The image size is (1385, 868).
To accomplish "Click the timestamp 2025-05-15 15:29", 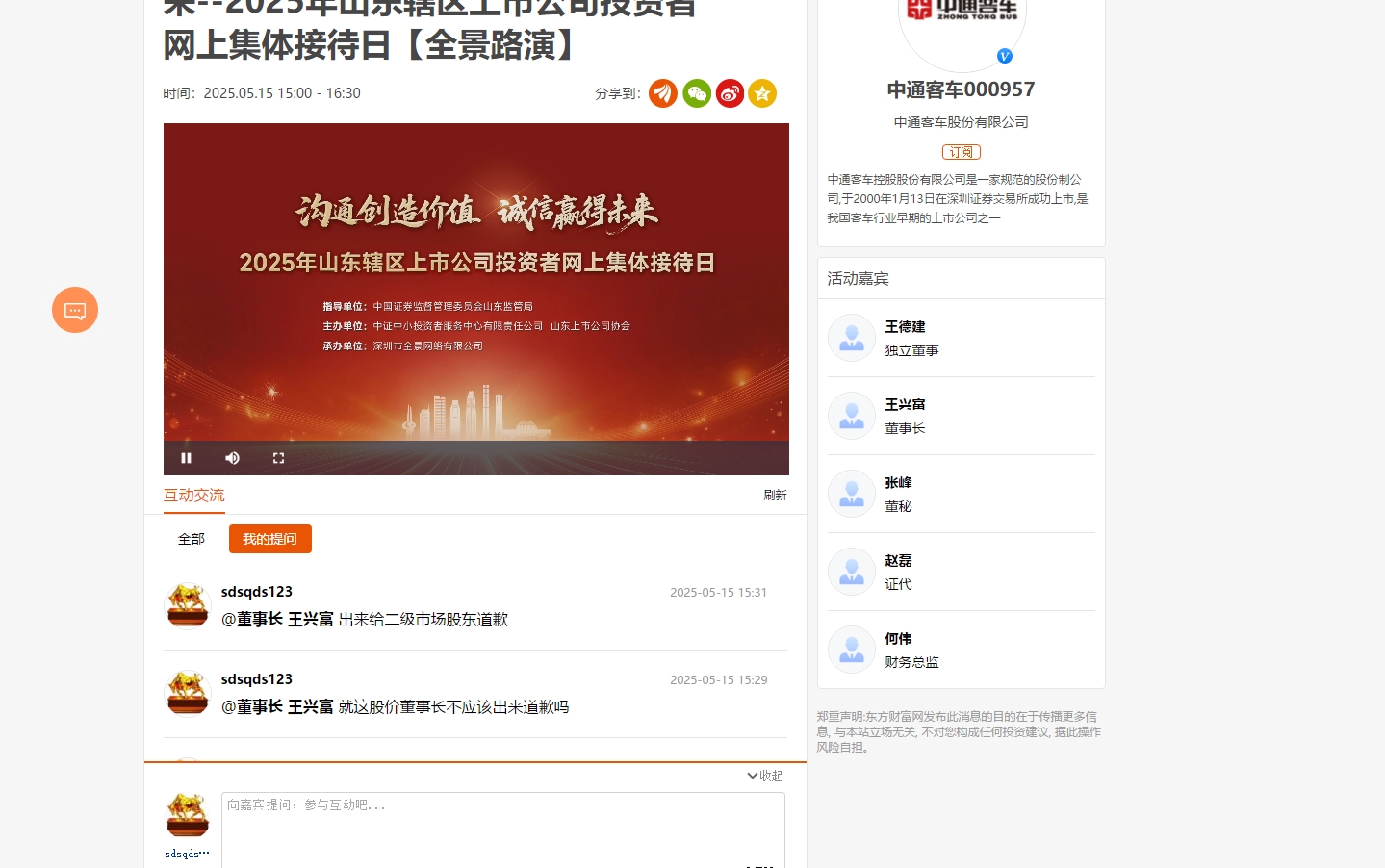I will point(718,680).
